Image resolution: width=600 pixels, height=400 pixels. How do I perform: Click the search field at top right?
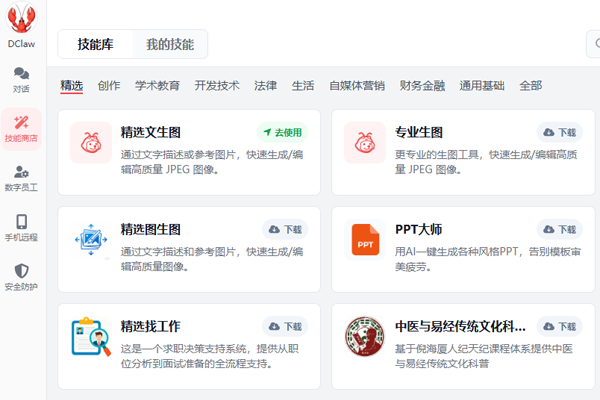tap(593, 44)
